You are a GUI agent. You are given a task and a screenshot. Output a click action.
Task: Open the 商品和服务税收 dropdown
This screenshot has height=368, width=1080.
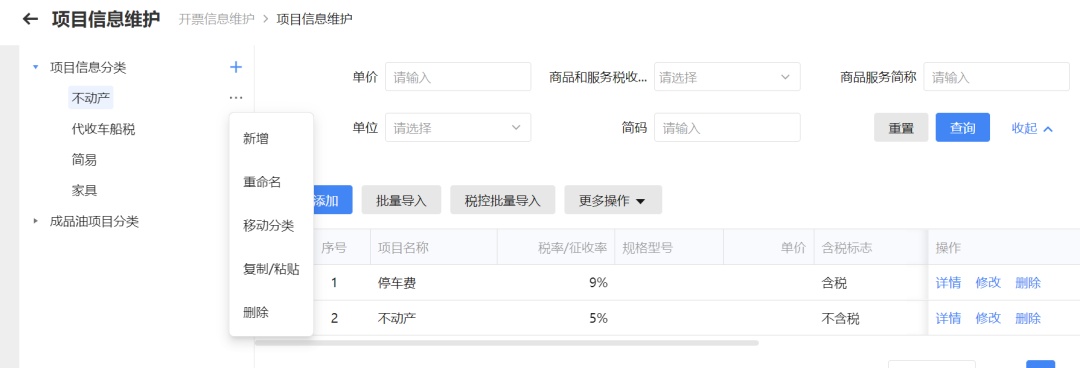(x=727, y=76)
